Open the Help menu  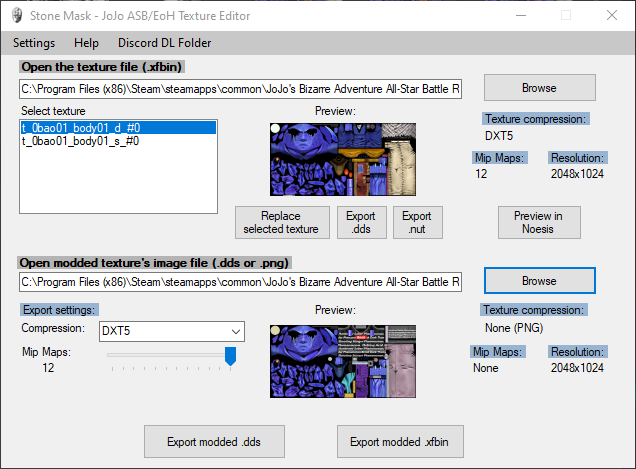86,43
